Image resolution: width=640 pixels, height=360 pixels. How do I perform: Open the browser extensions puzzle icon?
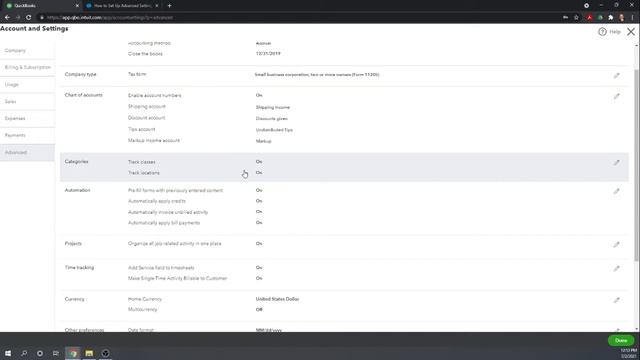pos(611,18)
